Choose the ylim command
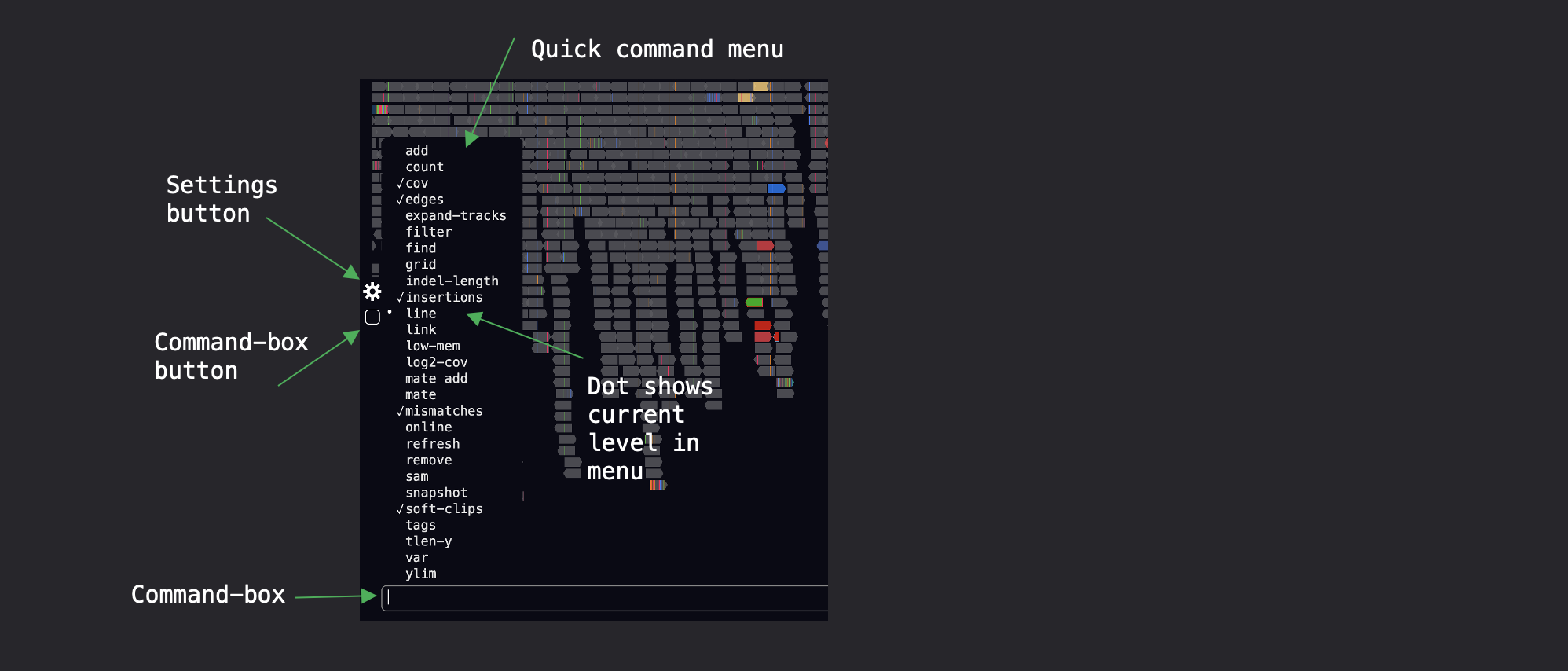 click(x=420, y=574)
